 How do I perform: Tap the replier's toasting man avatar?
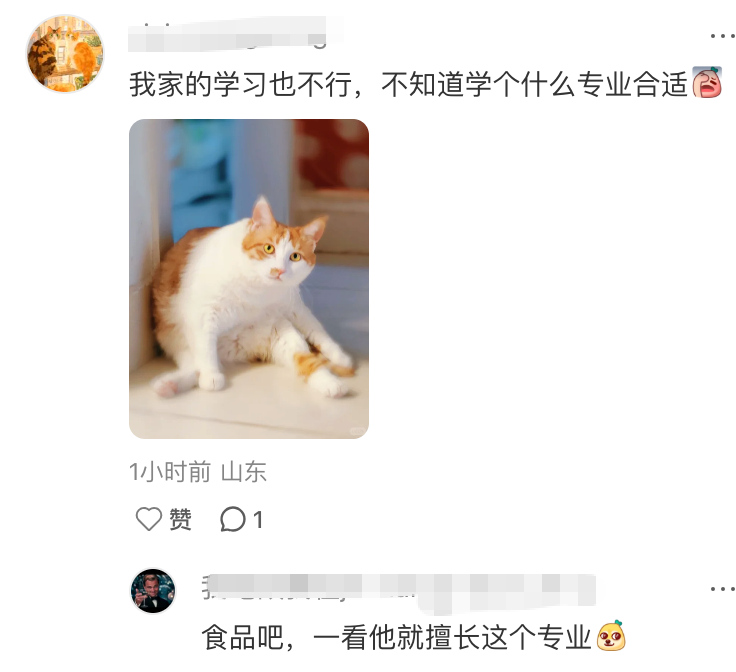click(x=153, y=591)
